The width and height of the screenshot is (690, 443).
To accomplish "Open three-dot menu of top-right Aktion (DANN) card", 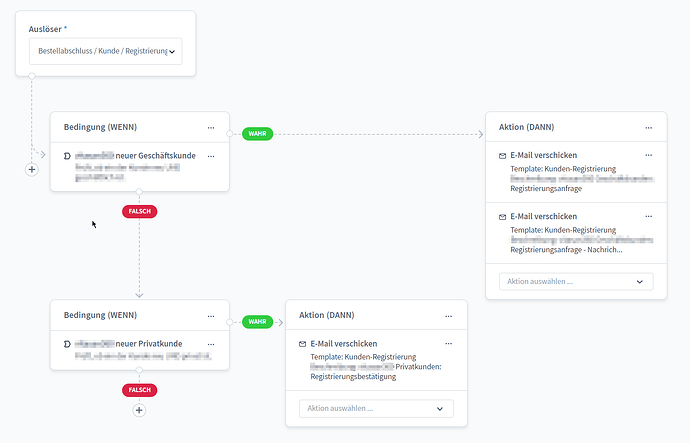I will [x=649, y=128].
